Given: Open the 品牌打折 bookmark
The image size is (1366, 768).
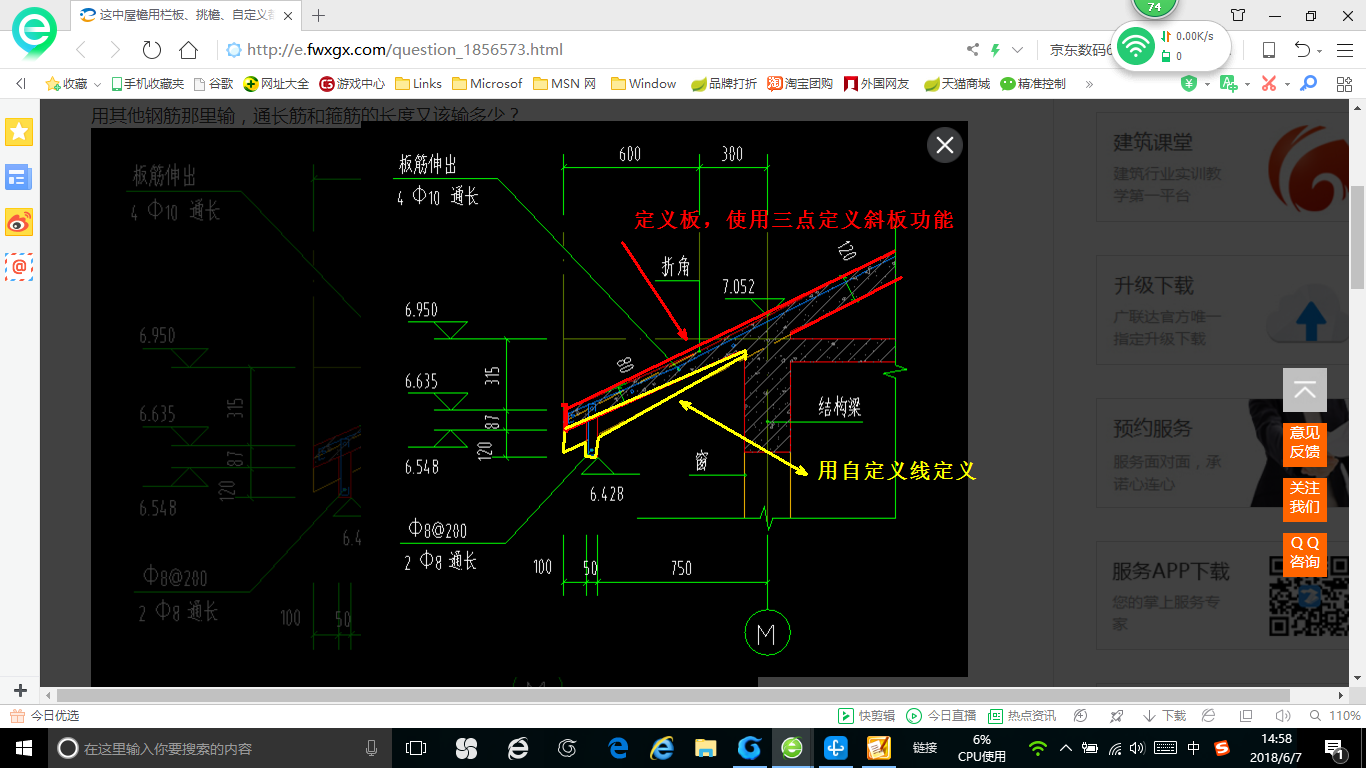Looking at the screenshot, I should click(x=724, y=84).
